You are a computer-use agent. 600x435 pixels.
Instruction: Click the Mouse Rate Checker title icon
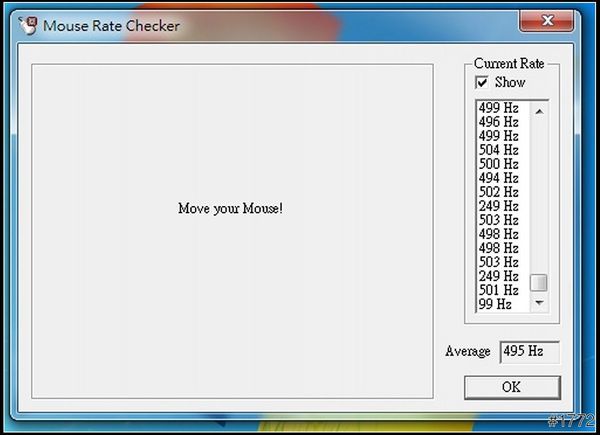28,26
